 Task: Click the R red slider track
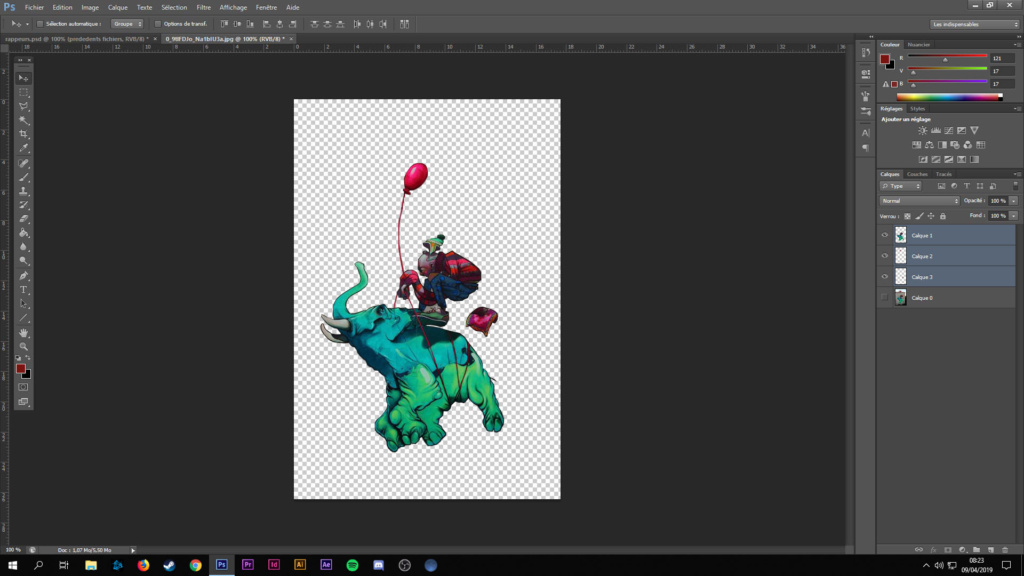(947, 57)
